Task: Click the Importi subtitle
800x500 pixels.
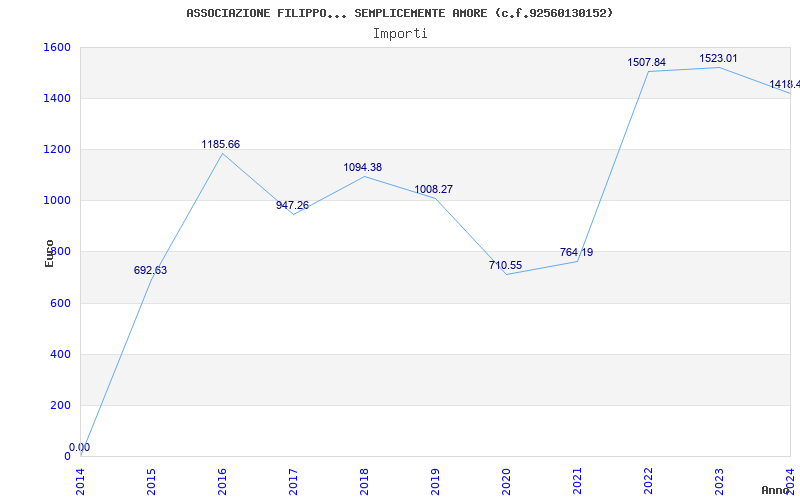Action: click(400, 34)
